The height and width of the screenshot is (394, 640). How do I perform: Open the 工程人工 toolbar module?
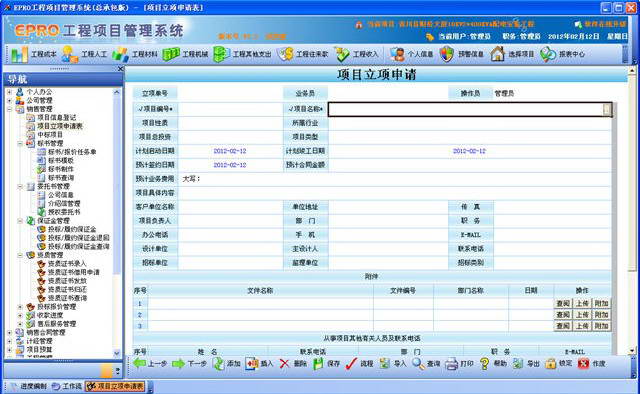pyautogui.click(x=84, y=54)
